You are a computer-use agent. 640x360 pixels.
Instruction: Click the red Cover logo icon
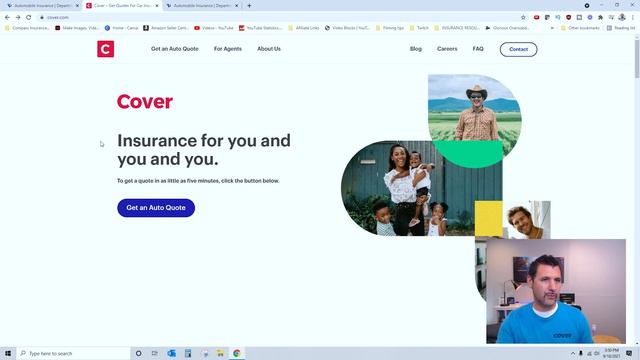click(105, 49)
